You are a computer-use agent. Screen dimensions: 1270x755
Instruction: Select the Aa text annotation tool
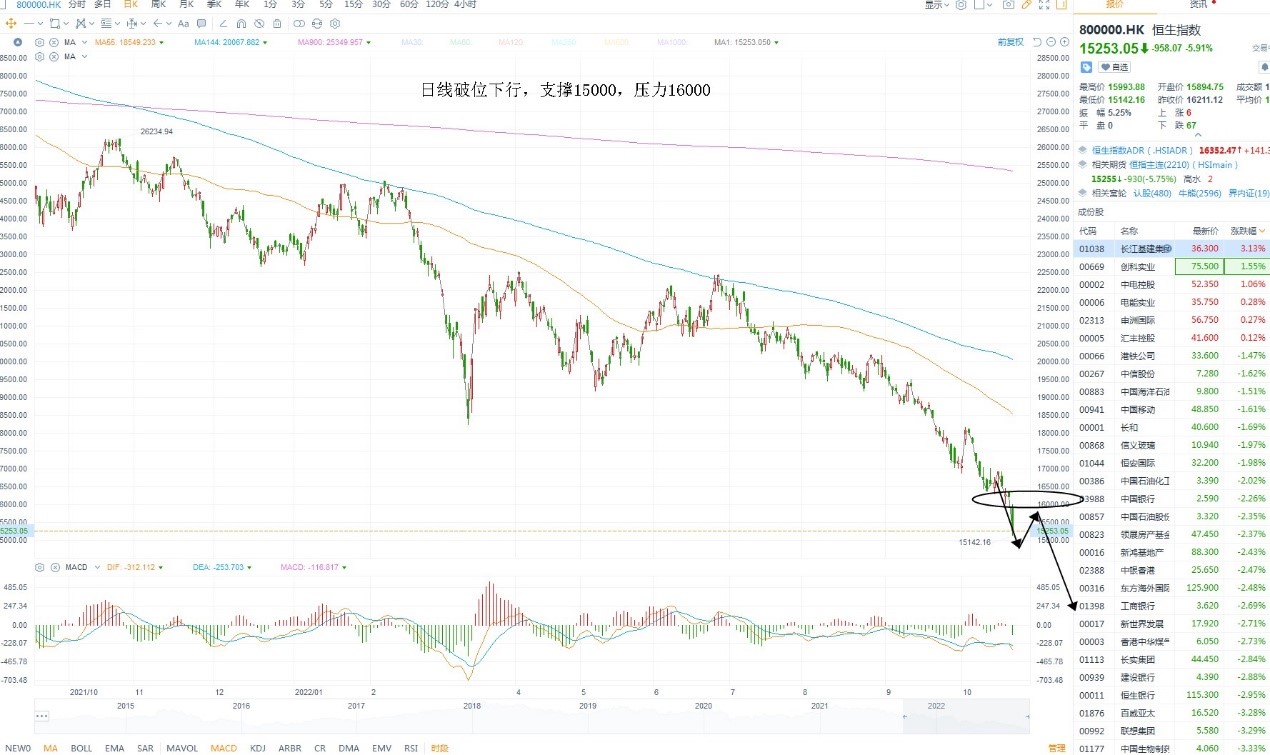183,23
